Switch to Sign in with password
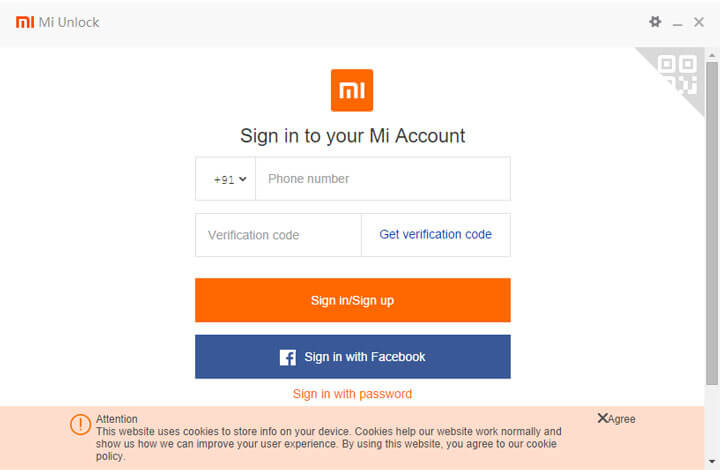Screen dimensions: 720x470 click(352, 394)
